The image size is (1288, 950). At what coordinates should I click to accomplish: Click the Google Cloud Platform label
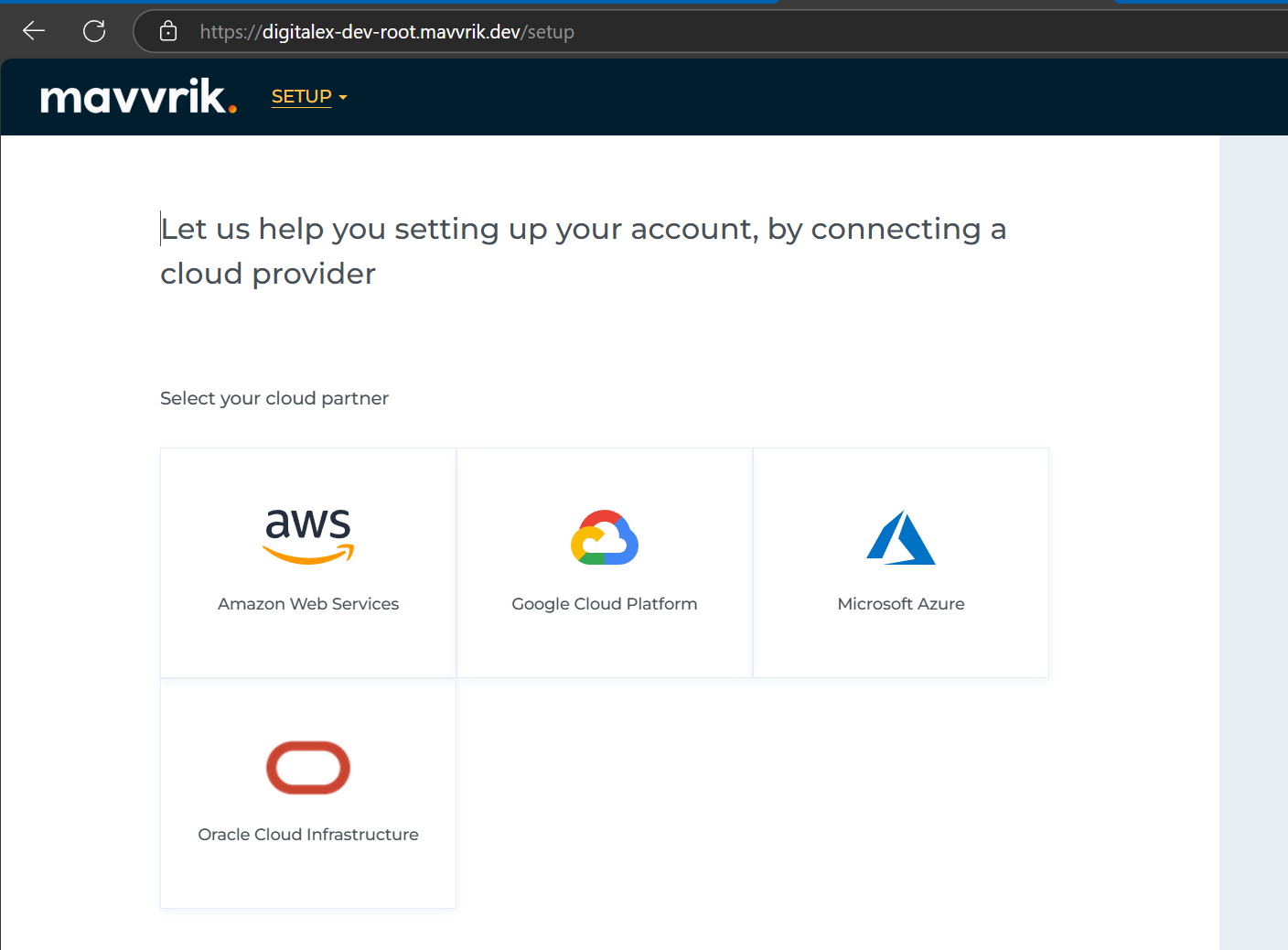605,604
